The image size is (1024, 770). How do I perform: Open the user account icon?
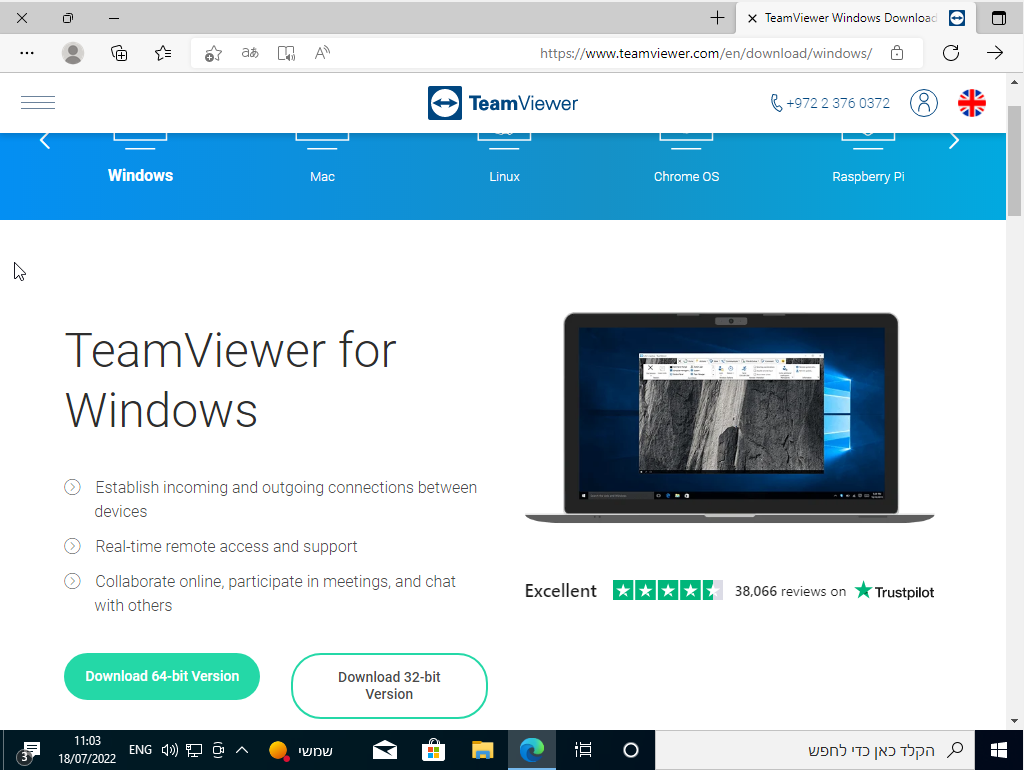coord(923,103)
